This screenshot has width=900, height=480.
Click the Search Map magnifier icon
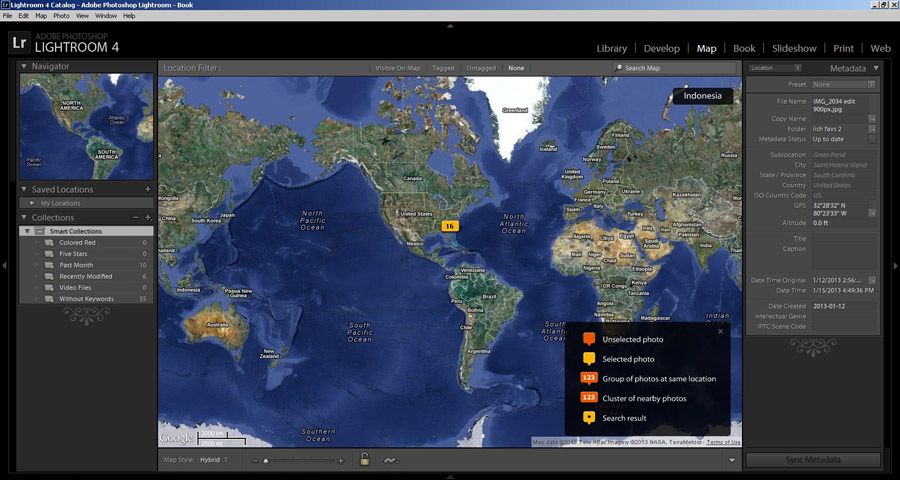tap(619, 68)
